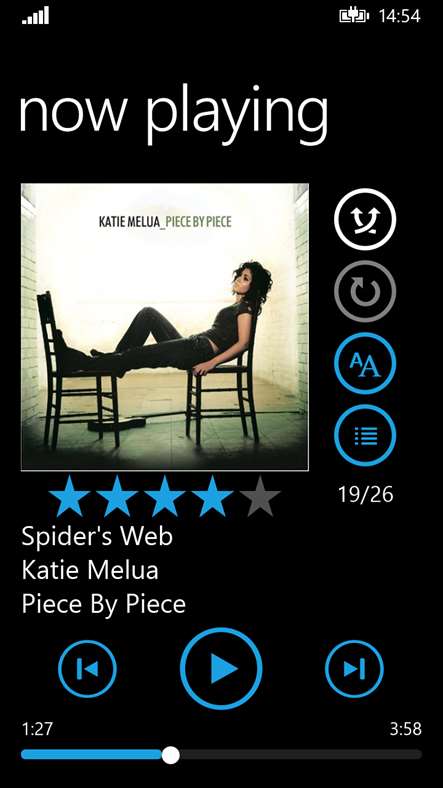
Task: Toggle shuffle playback mode
Action: point(365,219)
